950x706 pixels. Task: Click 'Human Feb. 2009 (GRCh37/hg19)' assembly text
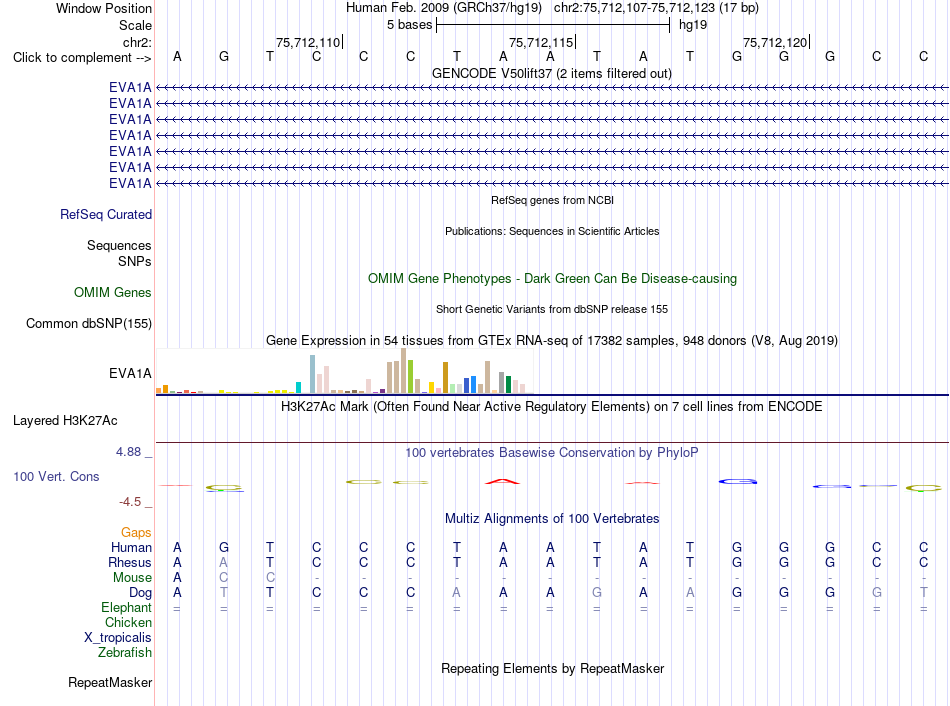443,8
